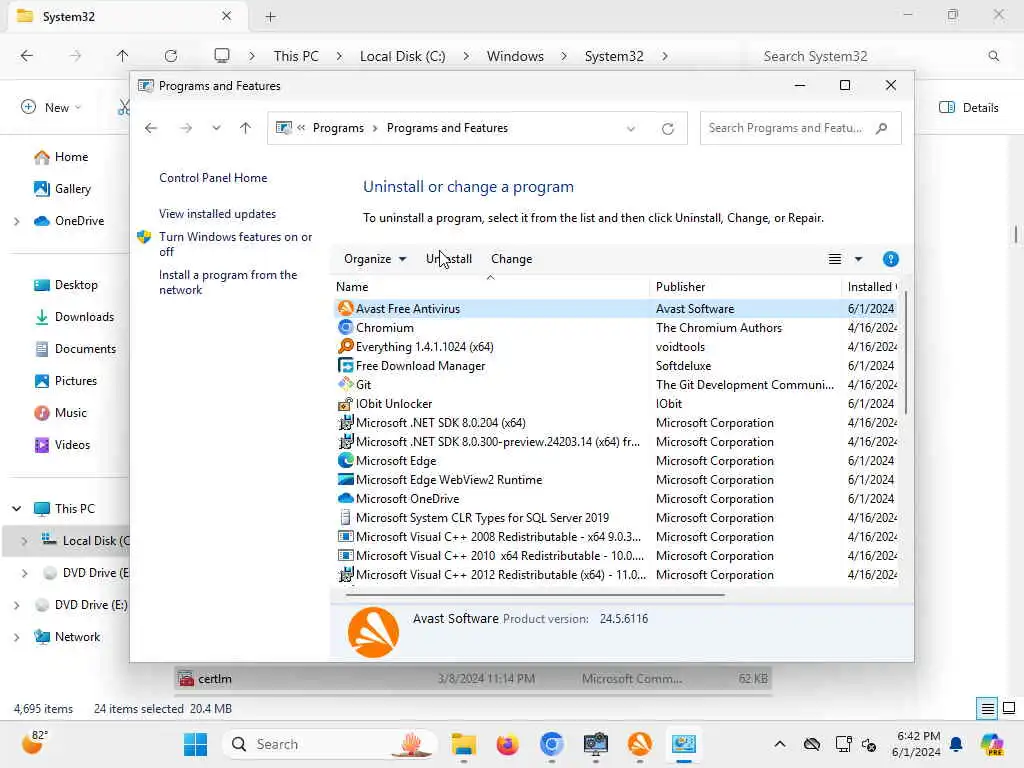Open View installed updates link

217,214
